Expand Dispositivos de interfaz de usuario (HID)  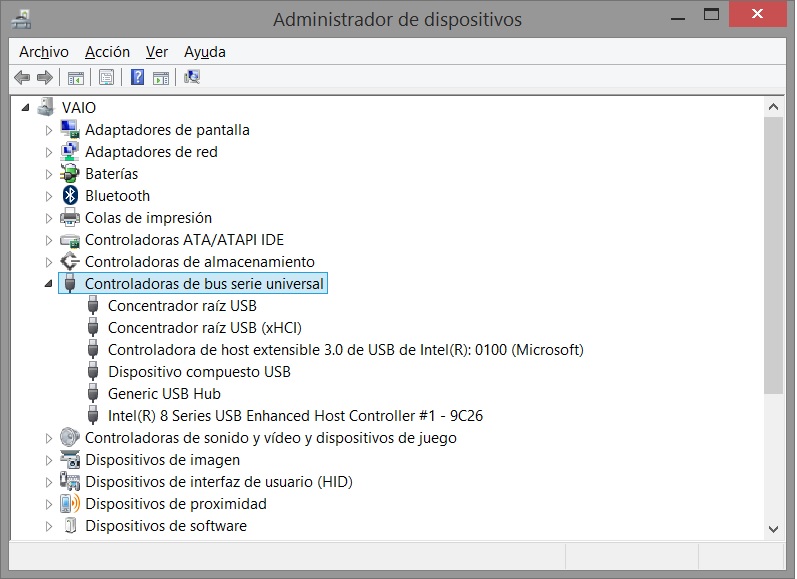49,482
